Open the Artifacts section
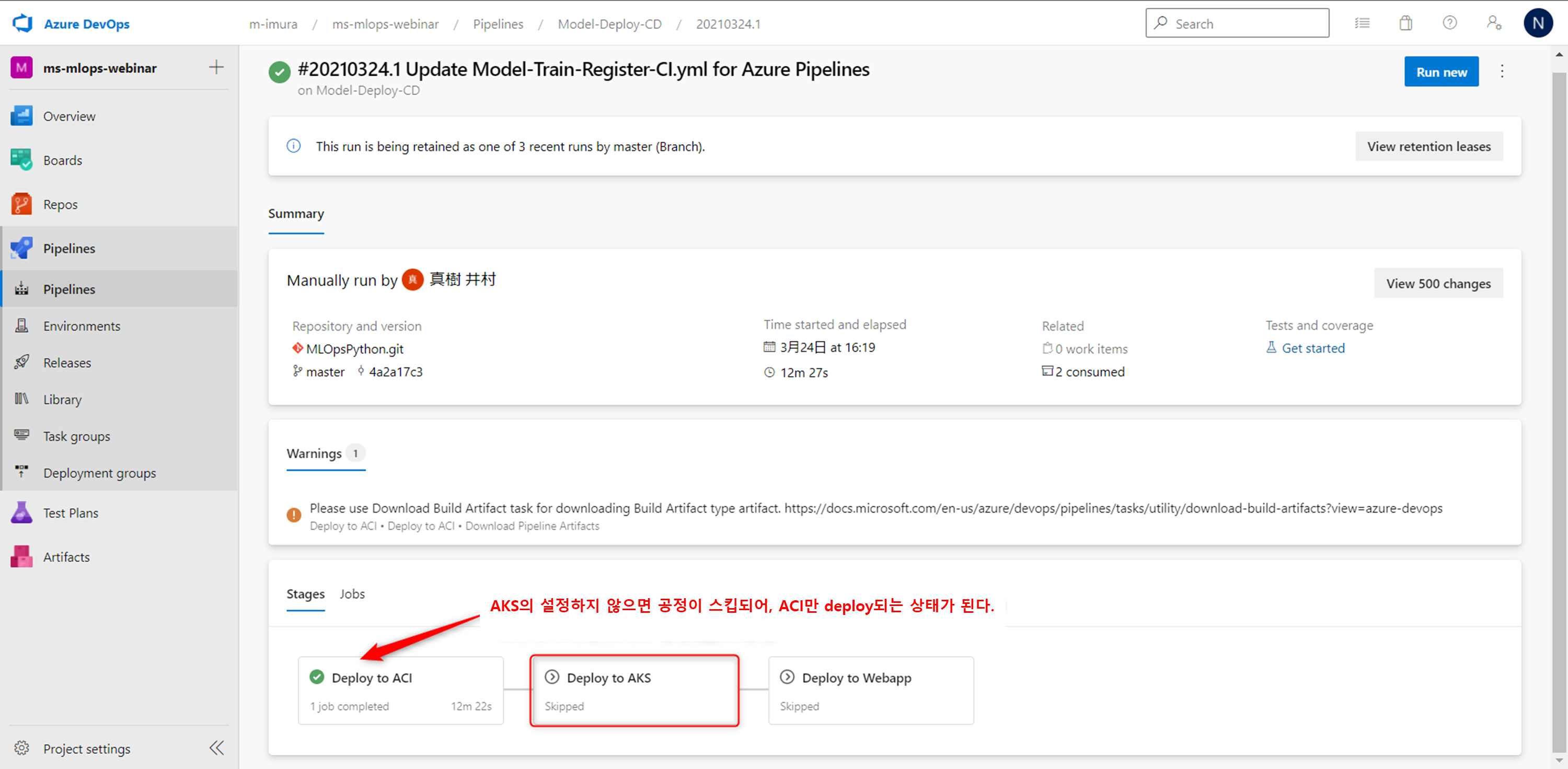This screenshot has width=1568, height=769. pyautogui.click(x=66, y=557)
